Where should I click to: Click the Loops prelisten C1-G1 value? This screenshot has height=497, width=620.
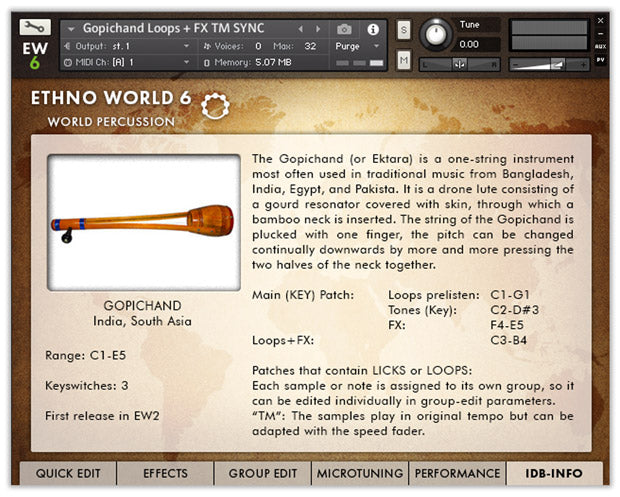tap(510, 295)
